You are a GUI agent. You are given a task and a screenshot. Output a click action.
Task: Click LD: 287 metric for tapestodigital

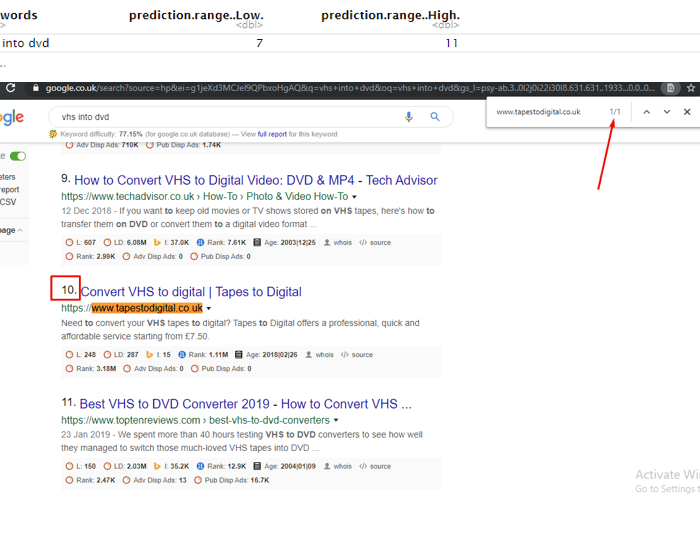(121, 355)
